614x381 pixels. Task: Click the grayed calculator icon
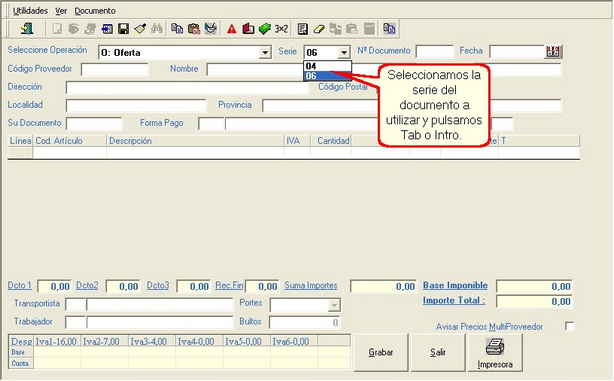coord(369,29)
